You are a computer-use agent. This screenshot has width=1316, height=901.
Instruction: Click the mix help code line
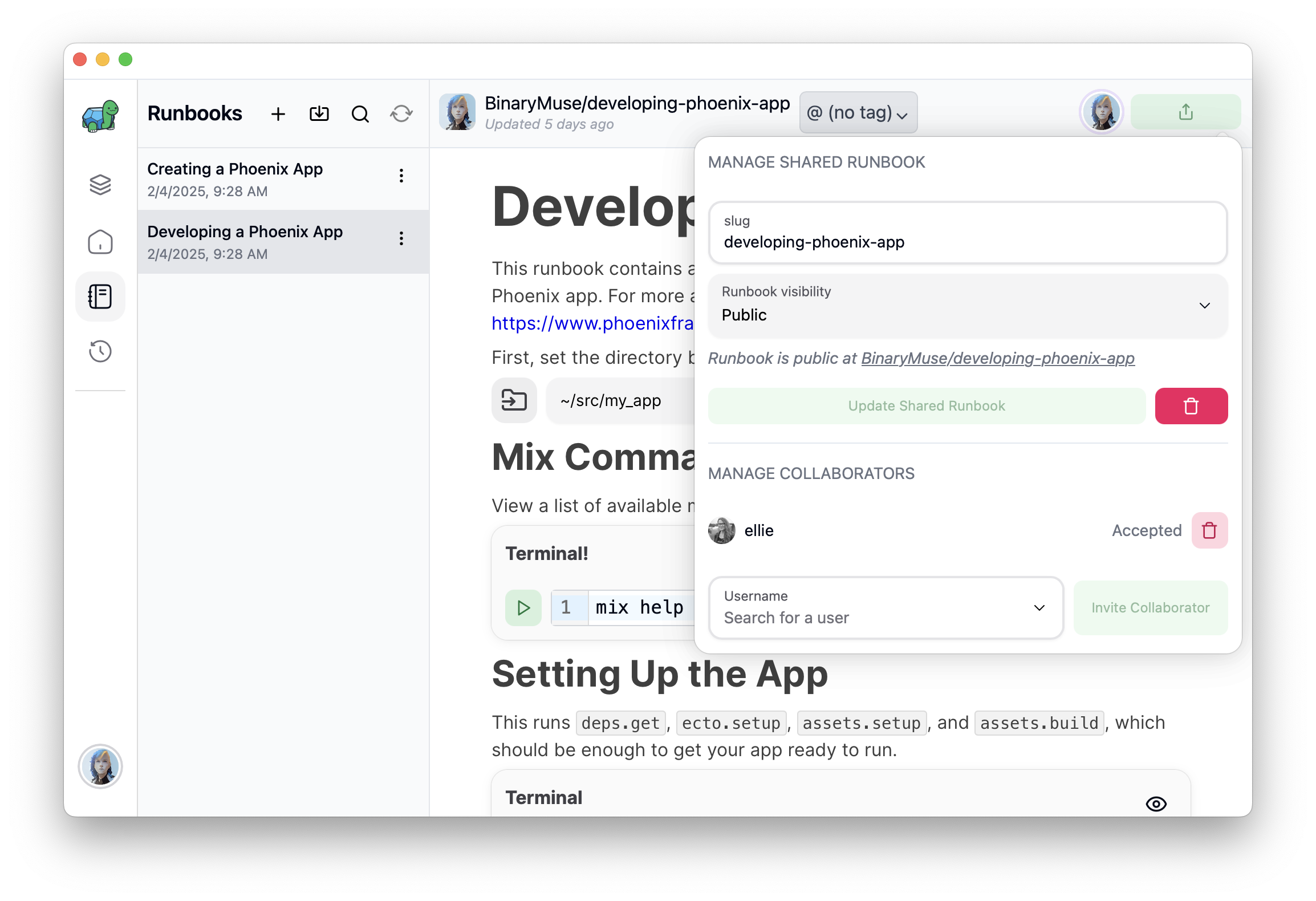pyautogui.click(x=640, y=608)
